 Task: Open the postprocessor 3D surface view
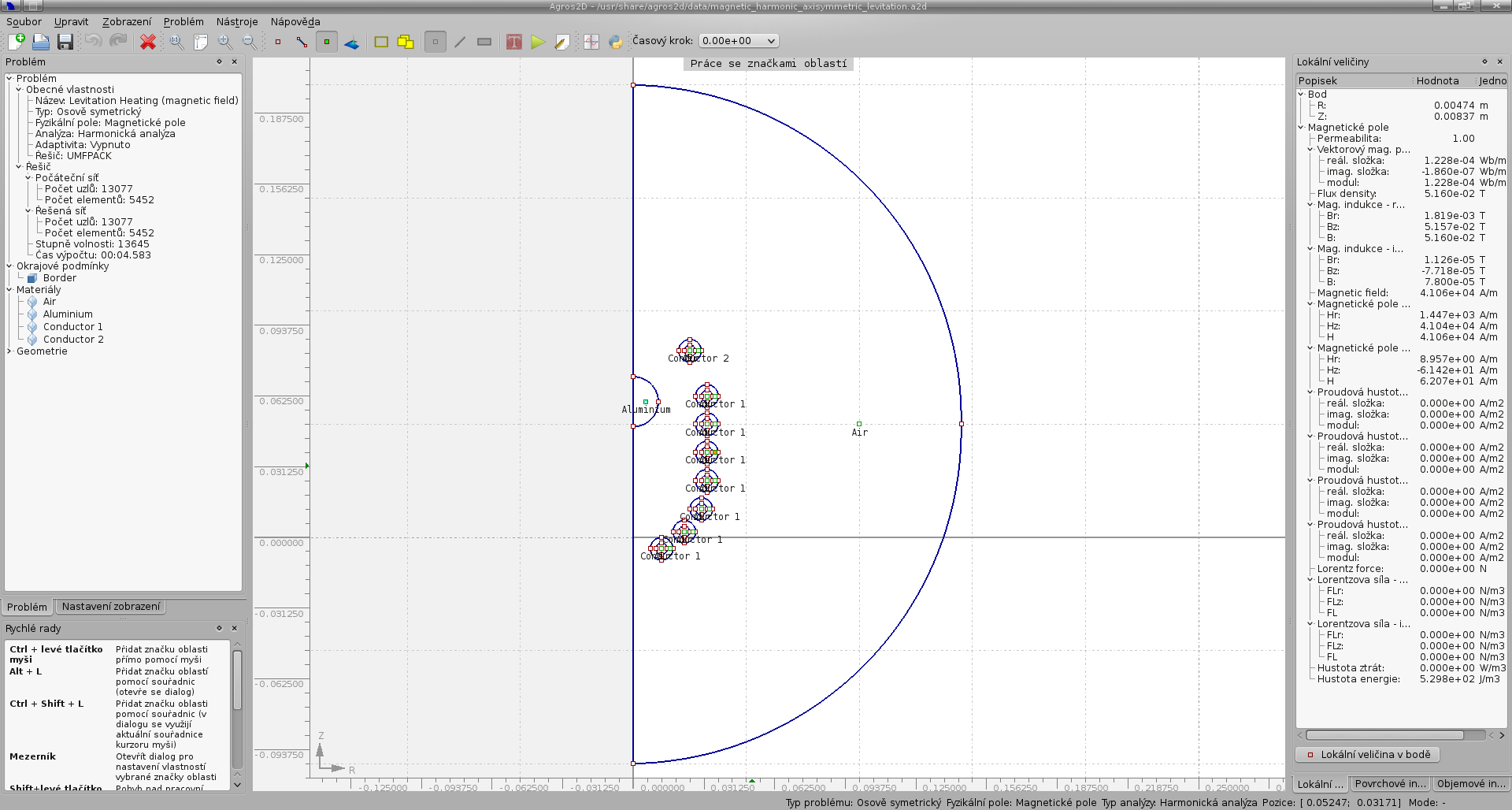coord(351,42)
